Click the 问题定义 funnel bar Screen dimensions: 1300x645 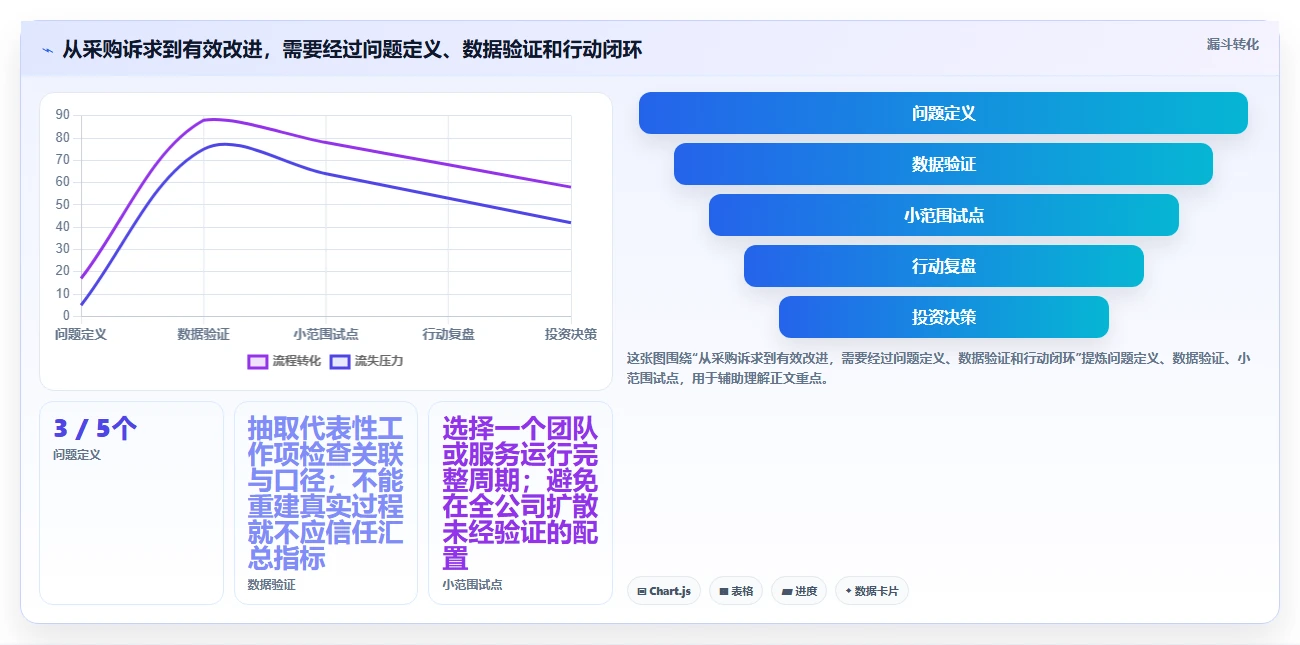coord(943,113)
